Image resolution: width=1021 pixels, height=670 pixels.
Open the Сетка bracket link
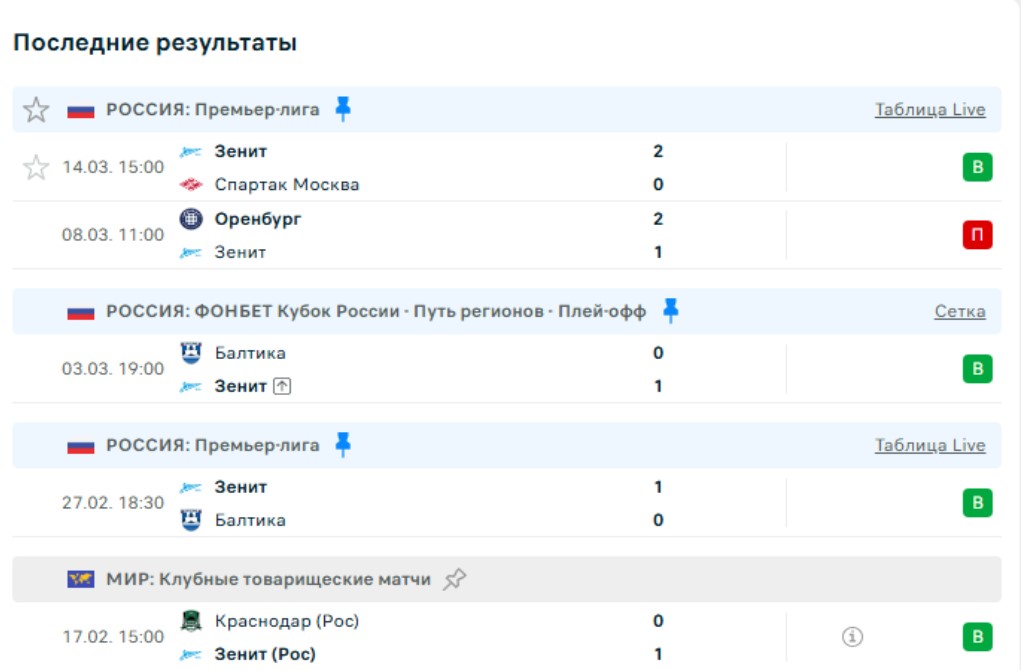(959, 312)
